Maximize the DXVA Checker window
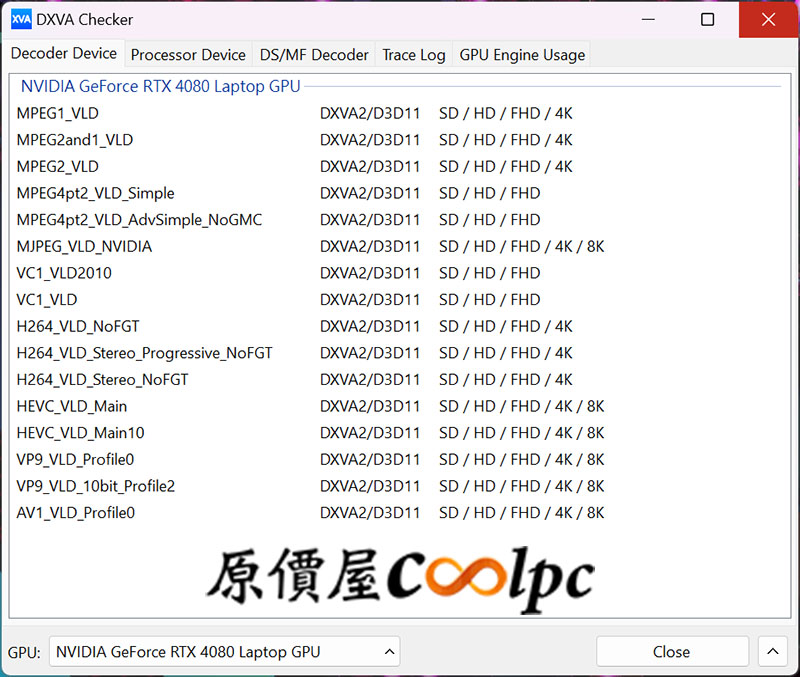Screen dimensions: 800x677 tap(707, 19)
